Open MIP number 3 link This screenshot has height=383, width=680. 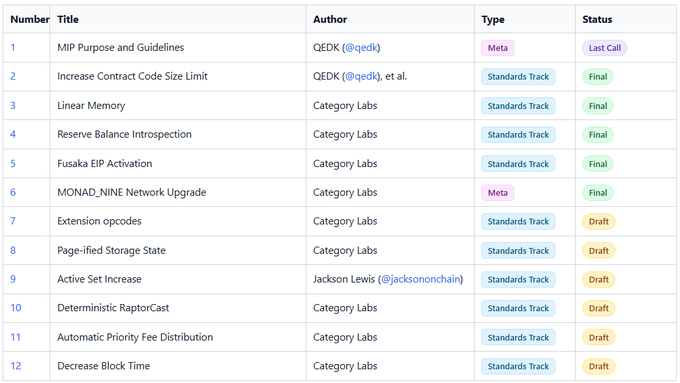coord(13,105)
